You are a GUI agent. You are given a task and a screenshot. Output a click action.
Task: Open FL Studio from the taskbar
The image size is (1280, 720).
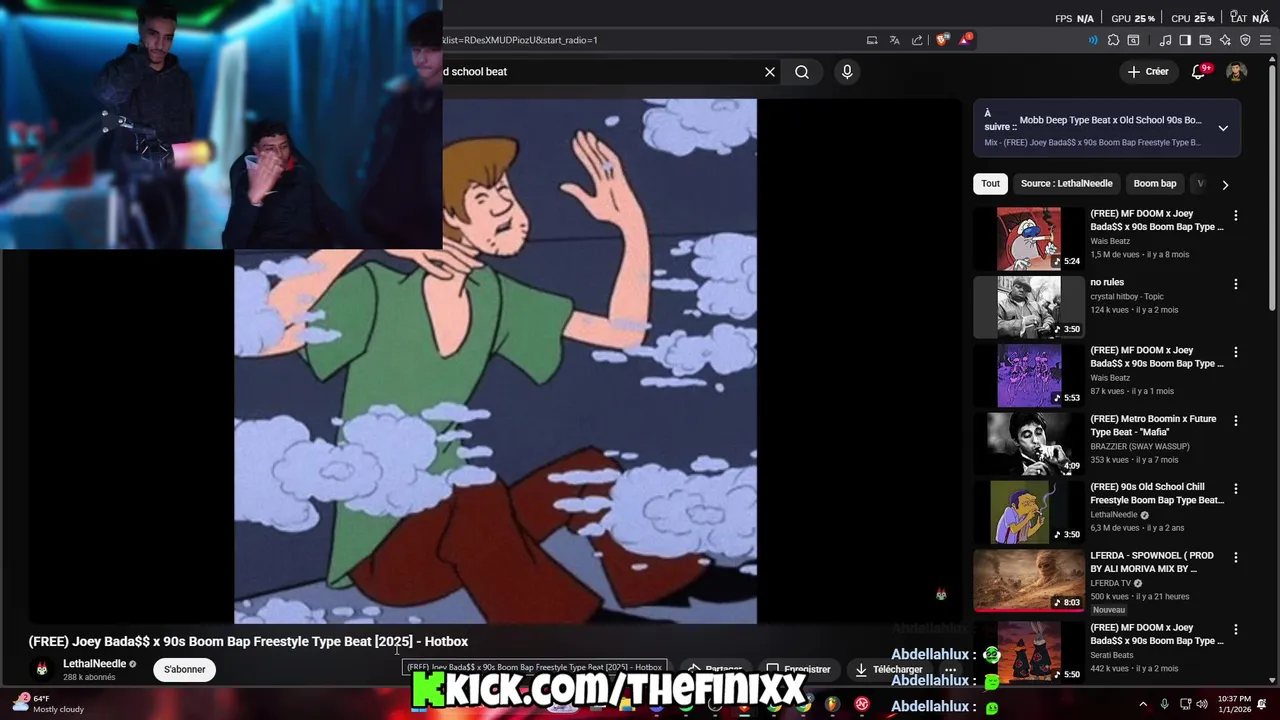tap(832, 704)
